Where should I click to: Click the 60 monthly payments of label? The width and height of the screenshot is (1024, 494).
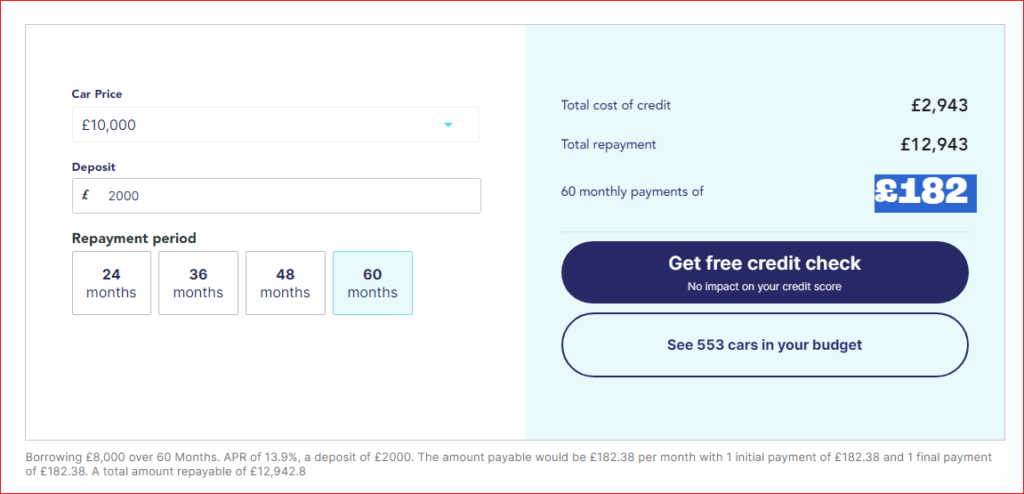point(632,192)
